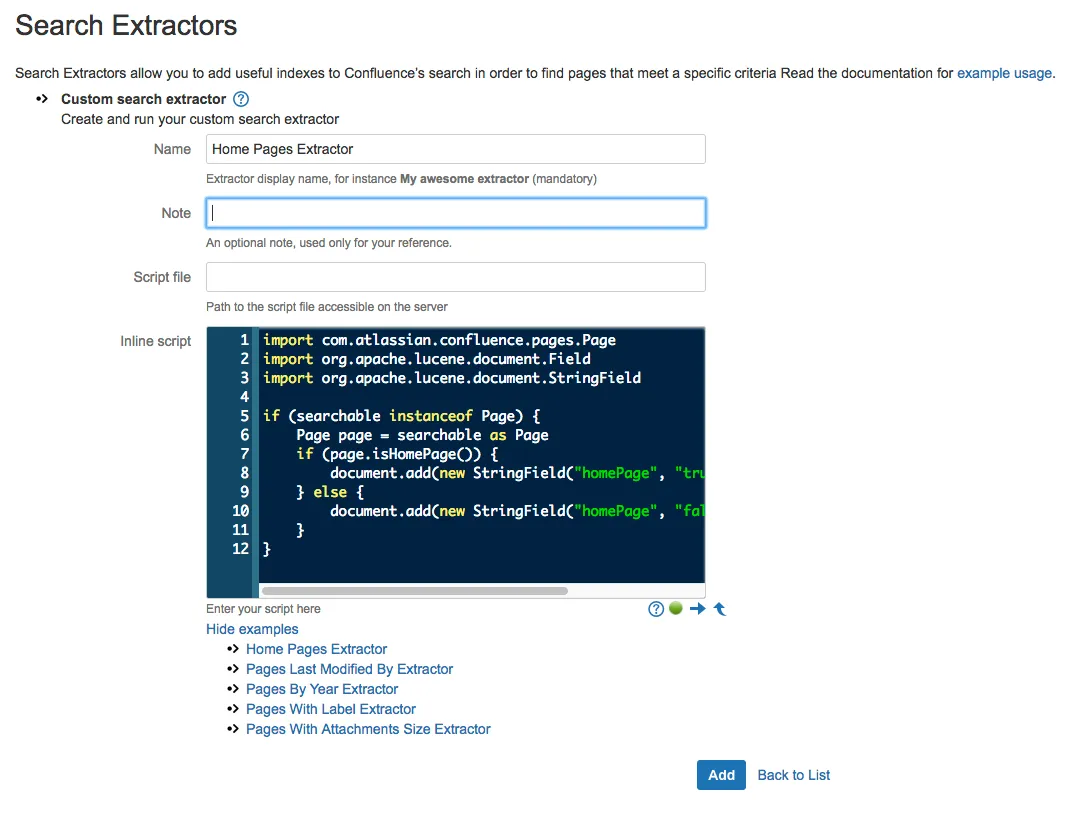Click line number 12 in the gutter
The width and height of the screenshot is (1065, 814).
(240, 548)
